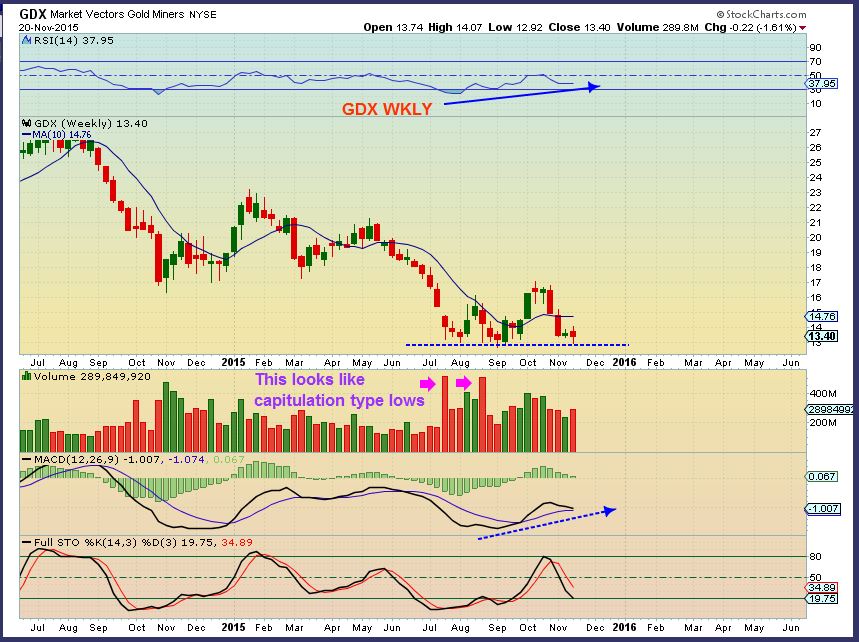Screen dimensions: 859x642
Task: Click the 13.40 last price tag
Action: pyautogui.click(x=822, y=336)
